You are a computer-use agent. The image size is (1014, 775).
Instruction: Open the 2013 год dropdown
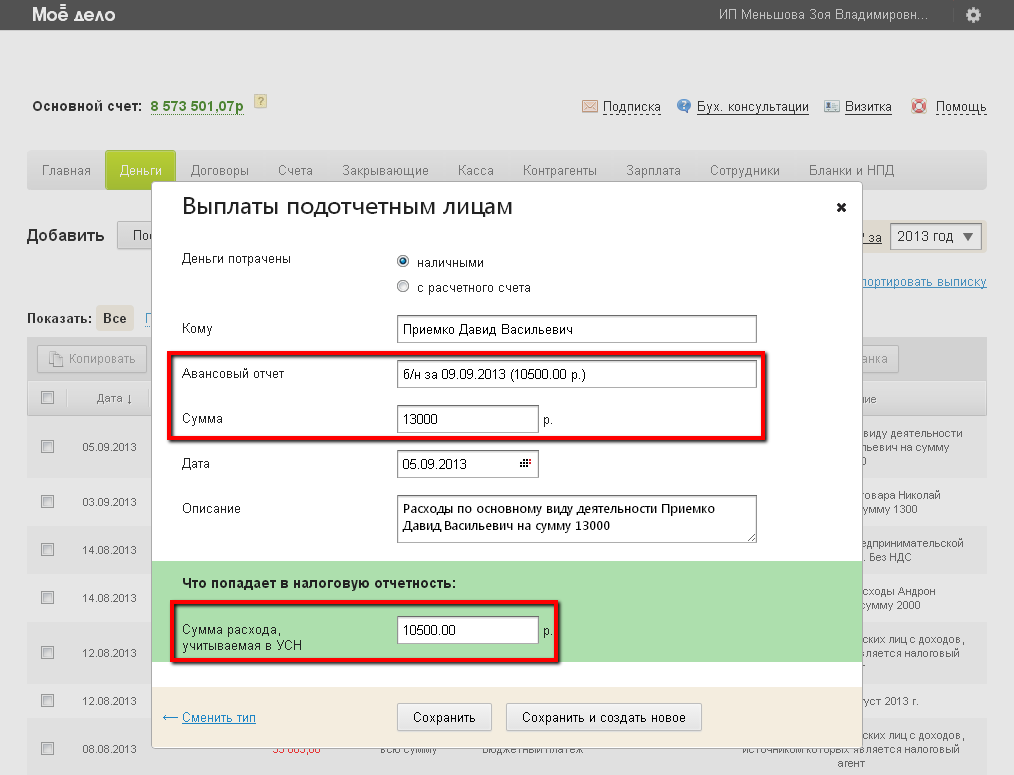936,236
